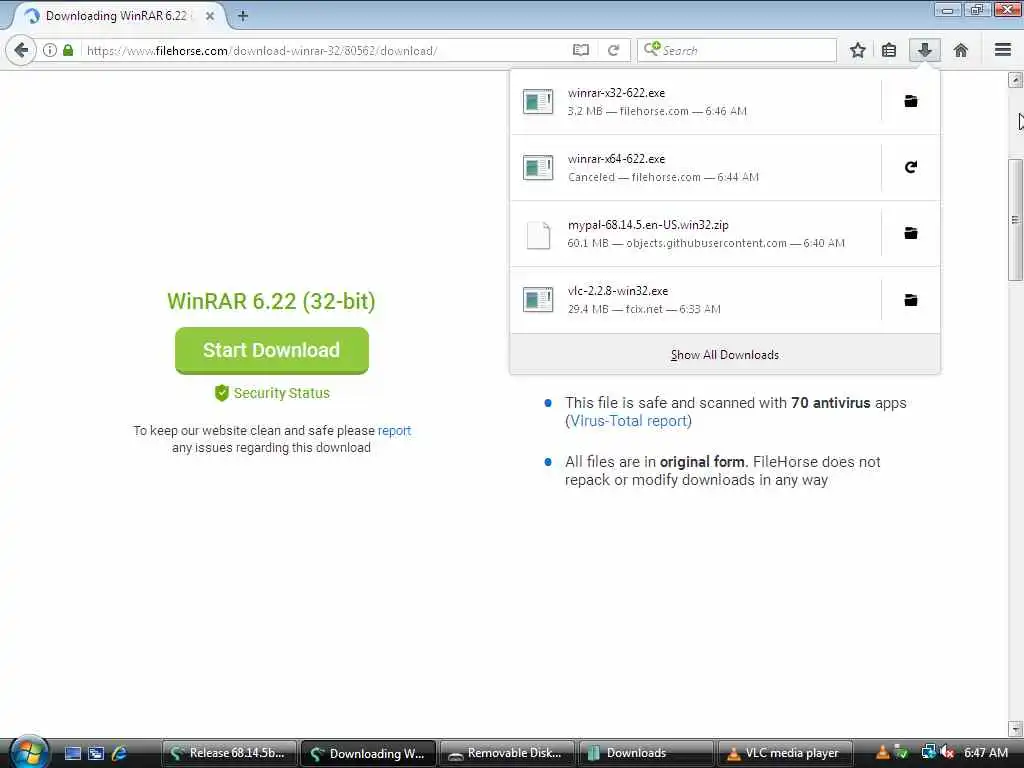Switch to VLC media player taskbar button
The width and height of the screenshot is (1024, 768).
click(786, 753)
